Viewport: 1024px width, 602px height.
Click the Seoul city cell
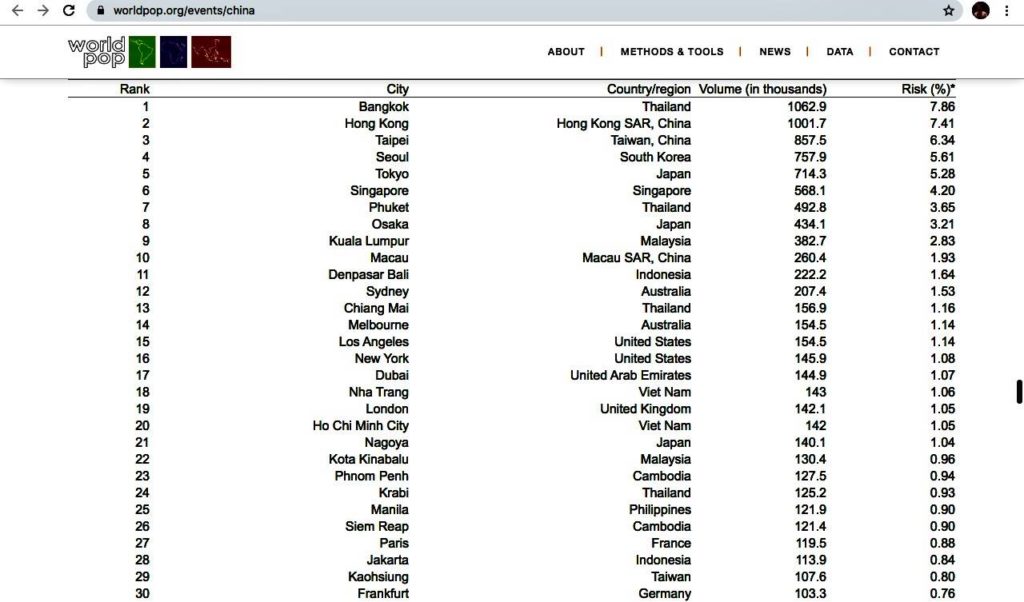click(392, 157)
